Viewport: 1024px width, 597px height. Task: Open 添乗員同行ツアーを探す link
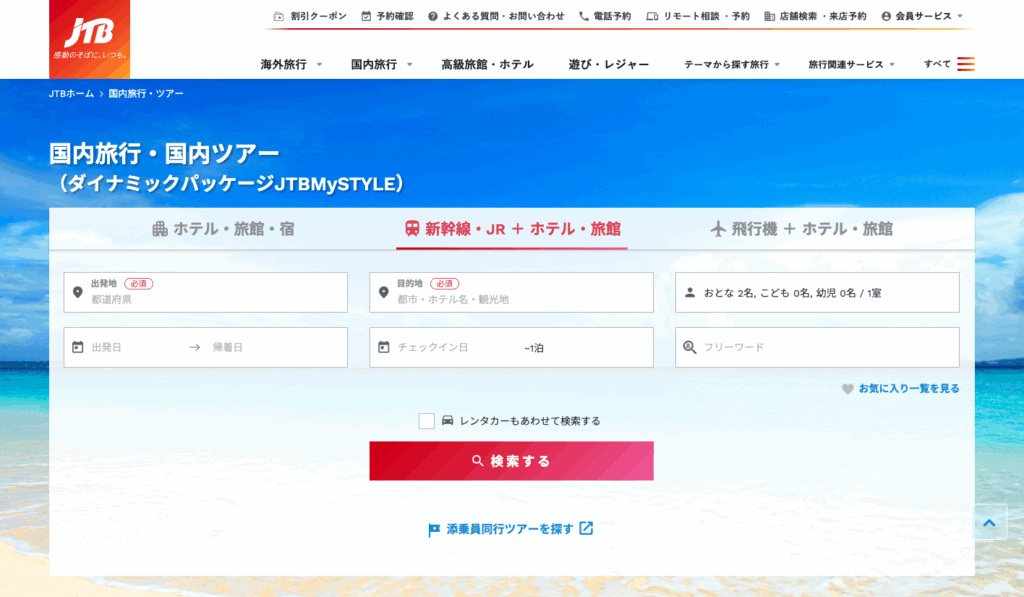tap(510, 529)
